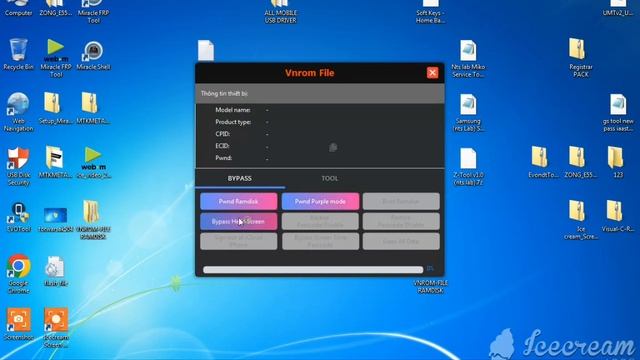Screen dimensions: 640x360
Task: Click the Pwnd status label
Action: [224, 158]
